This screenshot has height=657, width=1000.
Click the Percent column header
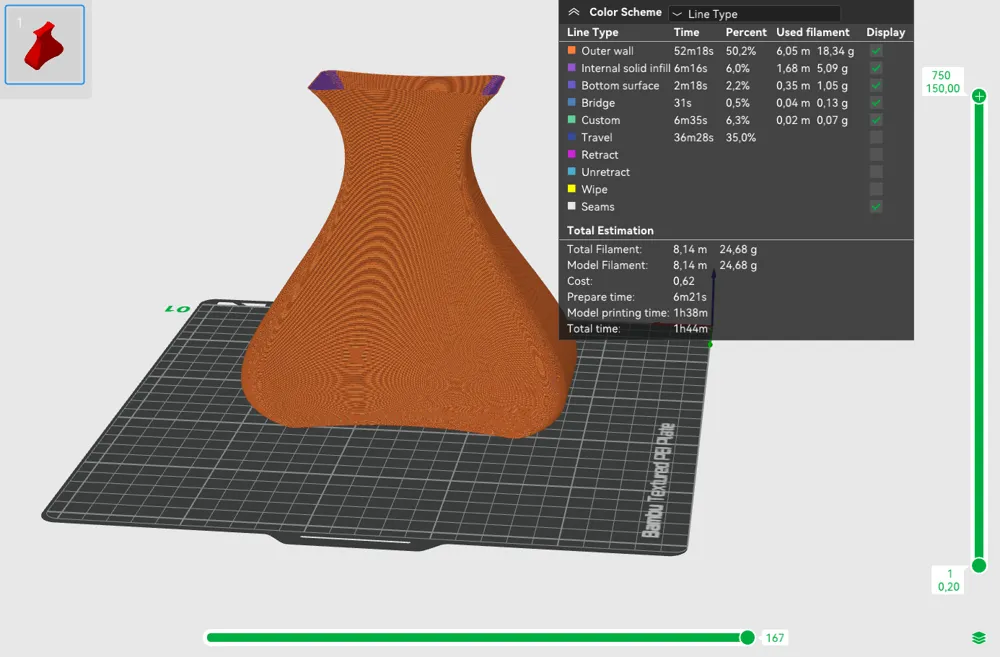click(x=746, y=32)
